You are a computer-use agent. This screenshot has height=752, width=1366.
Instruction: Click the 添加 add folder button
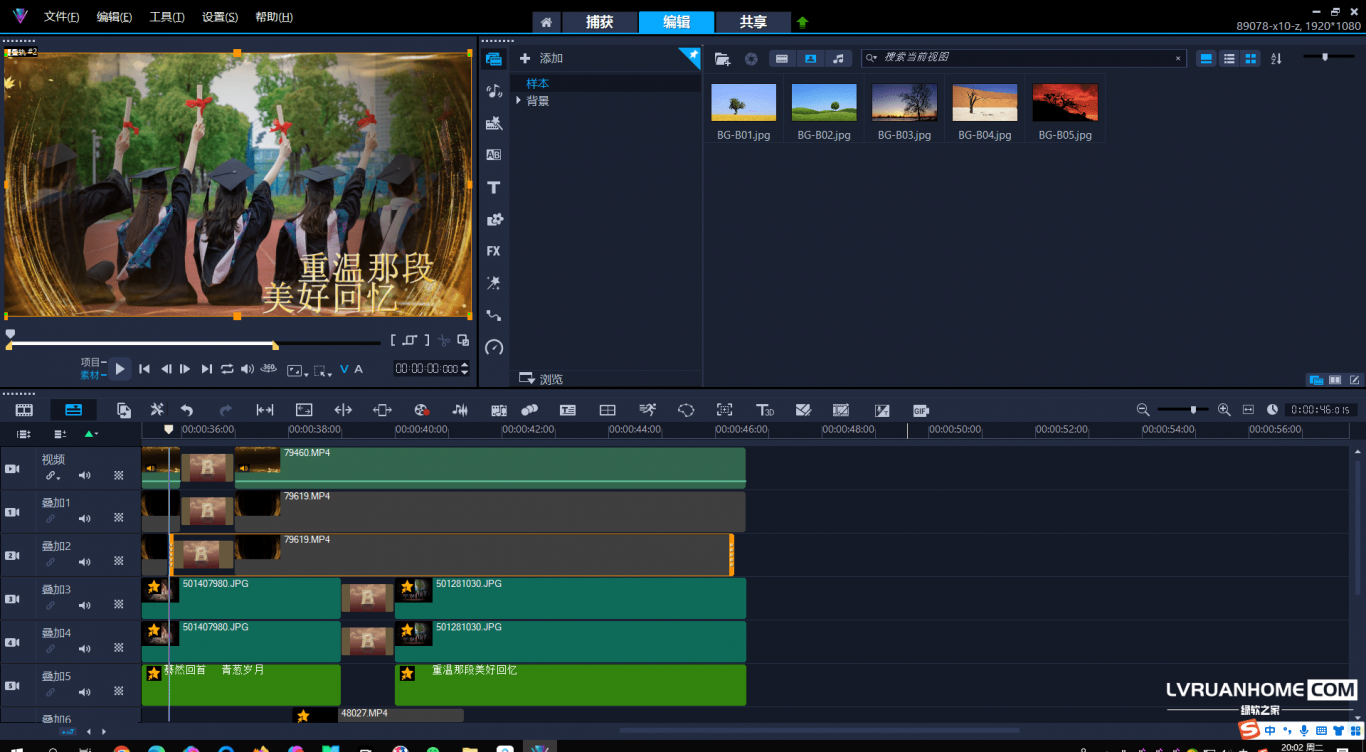(x=541, y=59)
